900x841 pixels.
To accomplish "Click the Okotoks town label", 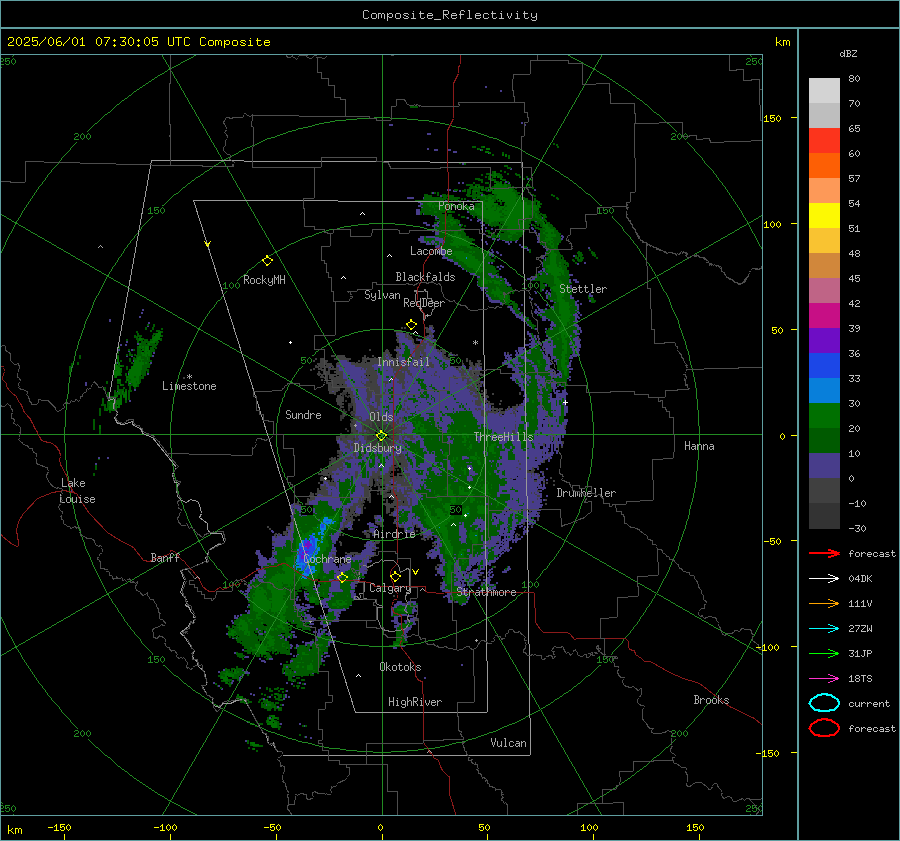I will tap(400, 667).
